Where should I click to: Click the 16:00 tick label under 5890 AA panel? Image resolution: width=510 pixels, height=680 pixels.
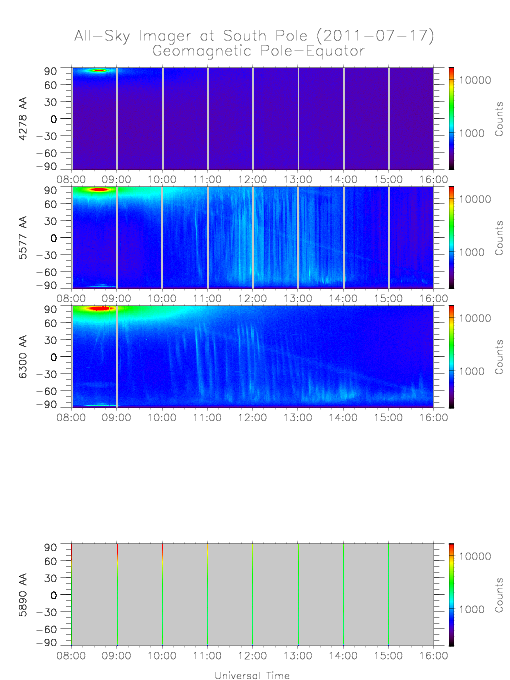point(434,655)
